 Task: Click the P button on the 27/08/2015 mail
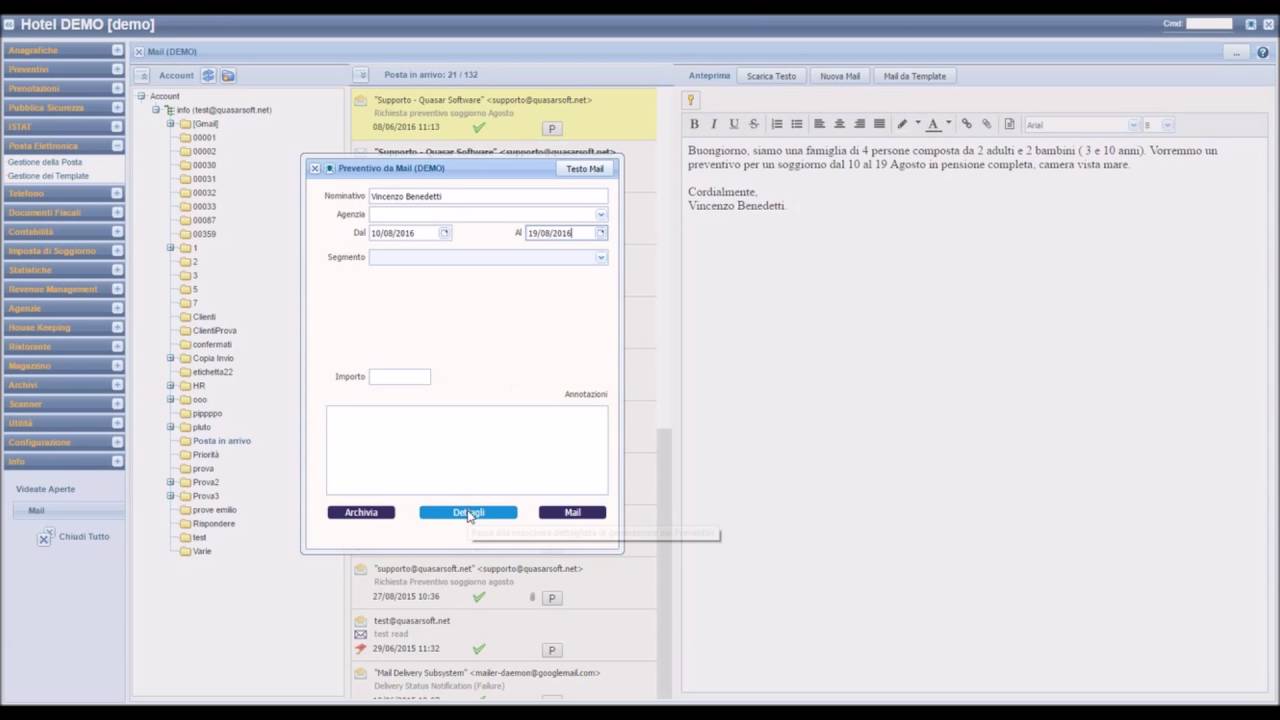(x=551, y=598)
